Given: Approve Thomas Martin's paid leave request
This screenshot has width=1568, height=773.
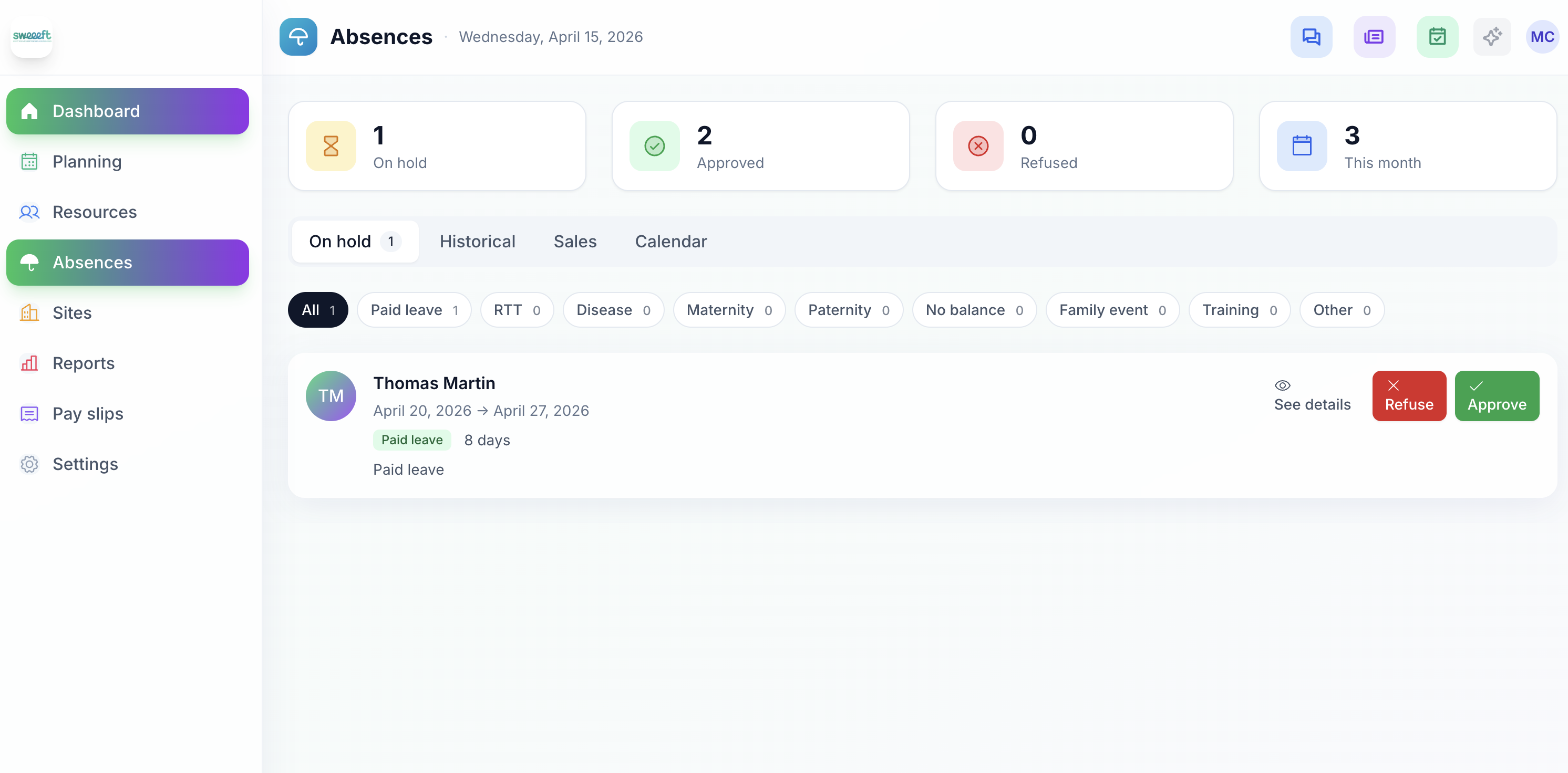Looking at the screenshot, I should pyautogui.click(x=1497, y=395).
